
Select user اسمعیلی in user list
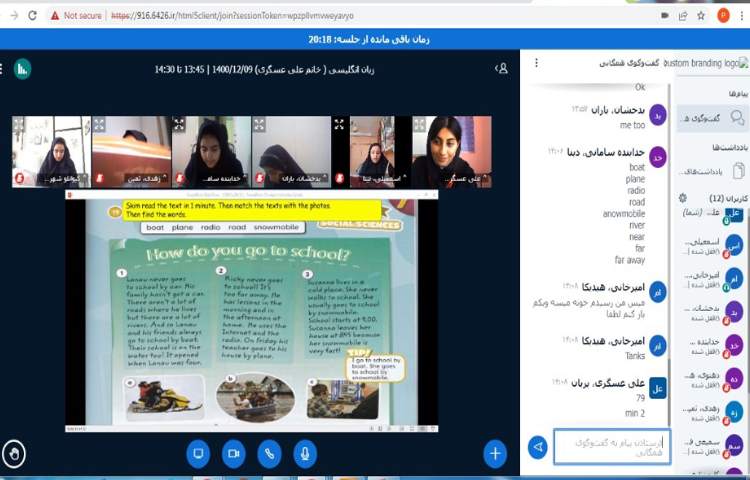tap(713, 247)
